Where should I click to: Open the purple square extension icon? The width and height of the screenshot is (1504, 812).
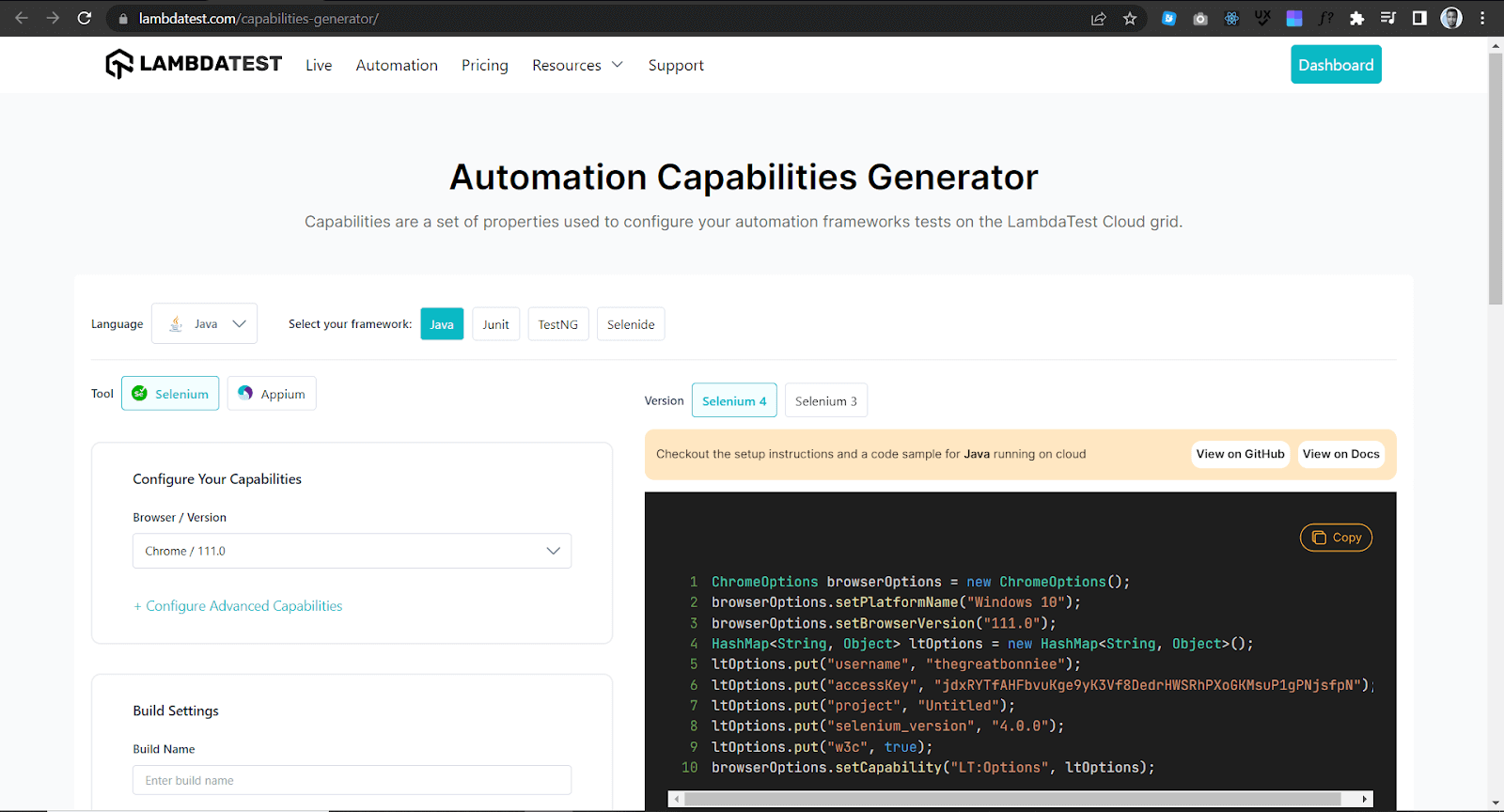pyautogui.click(x=1294, y=19)
